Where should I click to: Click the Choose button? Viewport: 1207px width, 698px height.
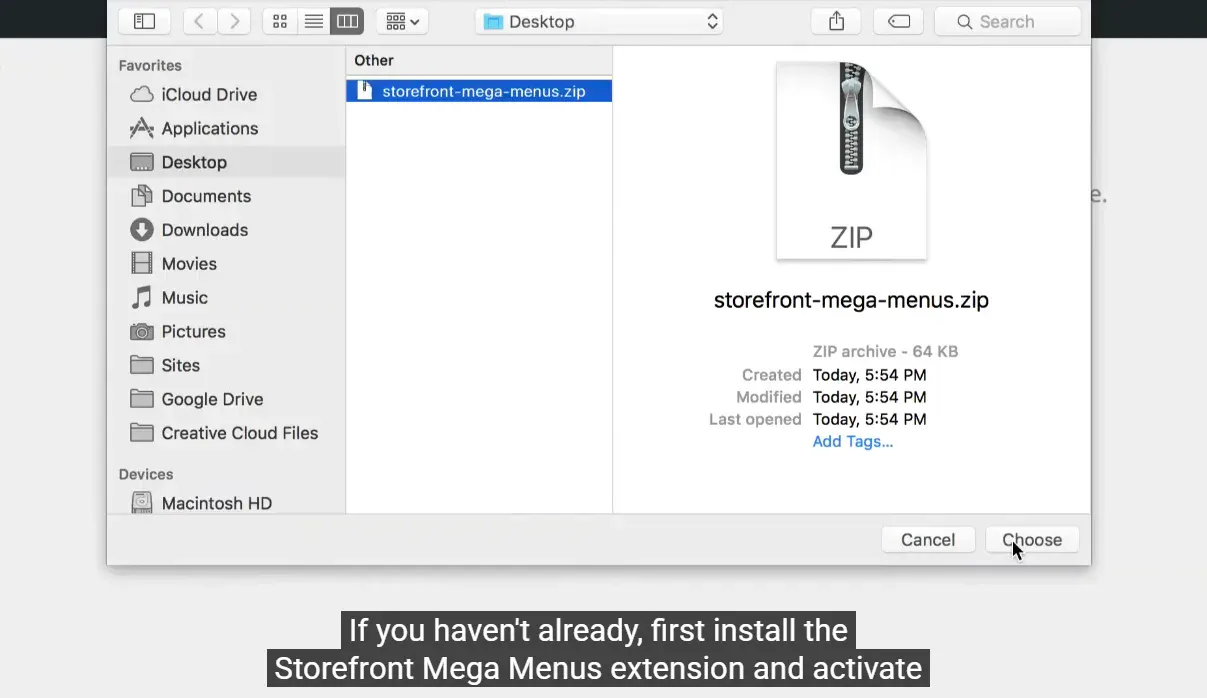pyautogui.click(x=1032, y=540)
